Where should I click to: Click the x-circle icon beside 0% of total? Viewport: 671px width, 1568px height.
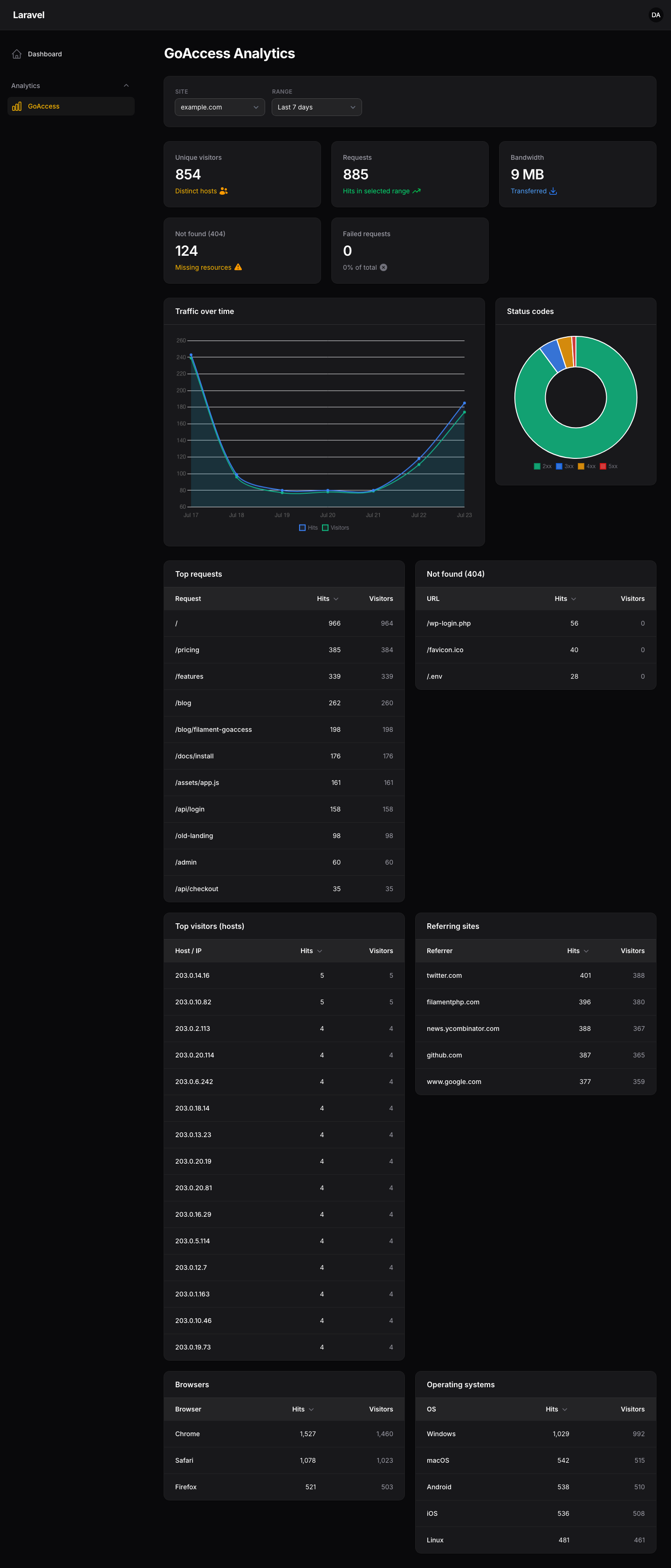383,267
